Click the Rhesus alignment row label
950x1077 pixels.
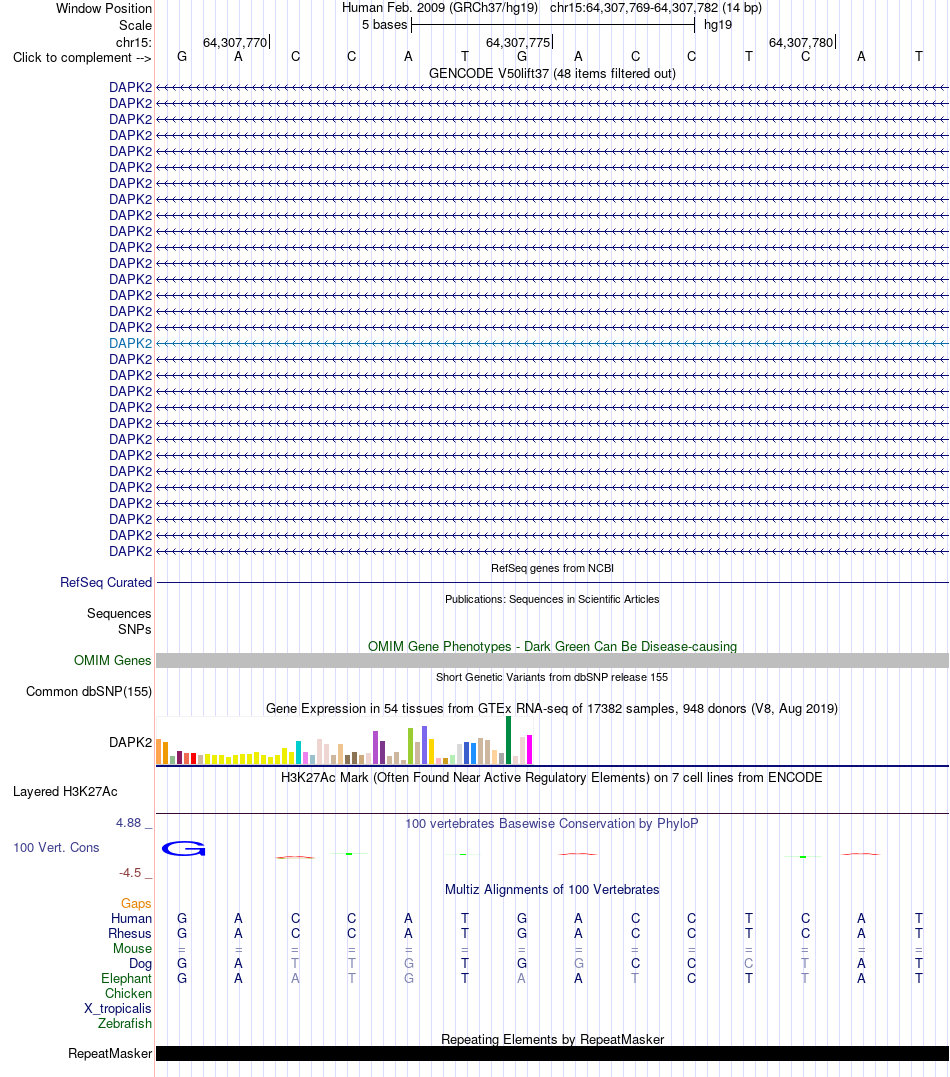click(130, 933)
